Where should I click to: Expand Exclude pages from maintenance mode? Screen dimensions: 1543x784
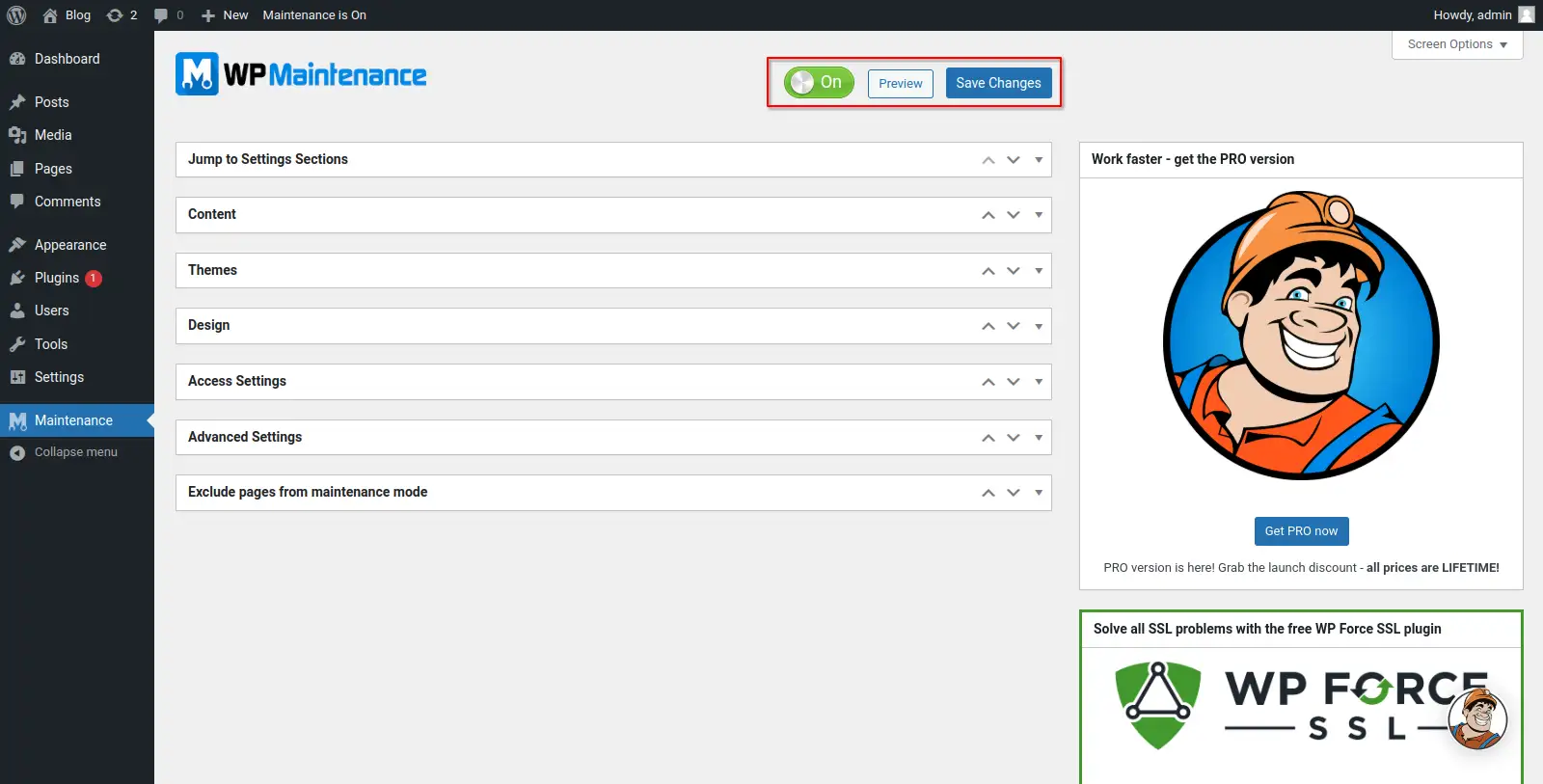point(1039,493)
